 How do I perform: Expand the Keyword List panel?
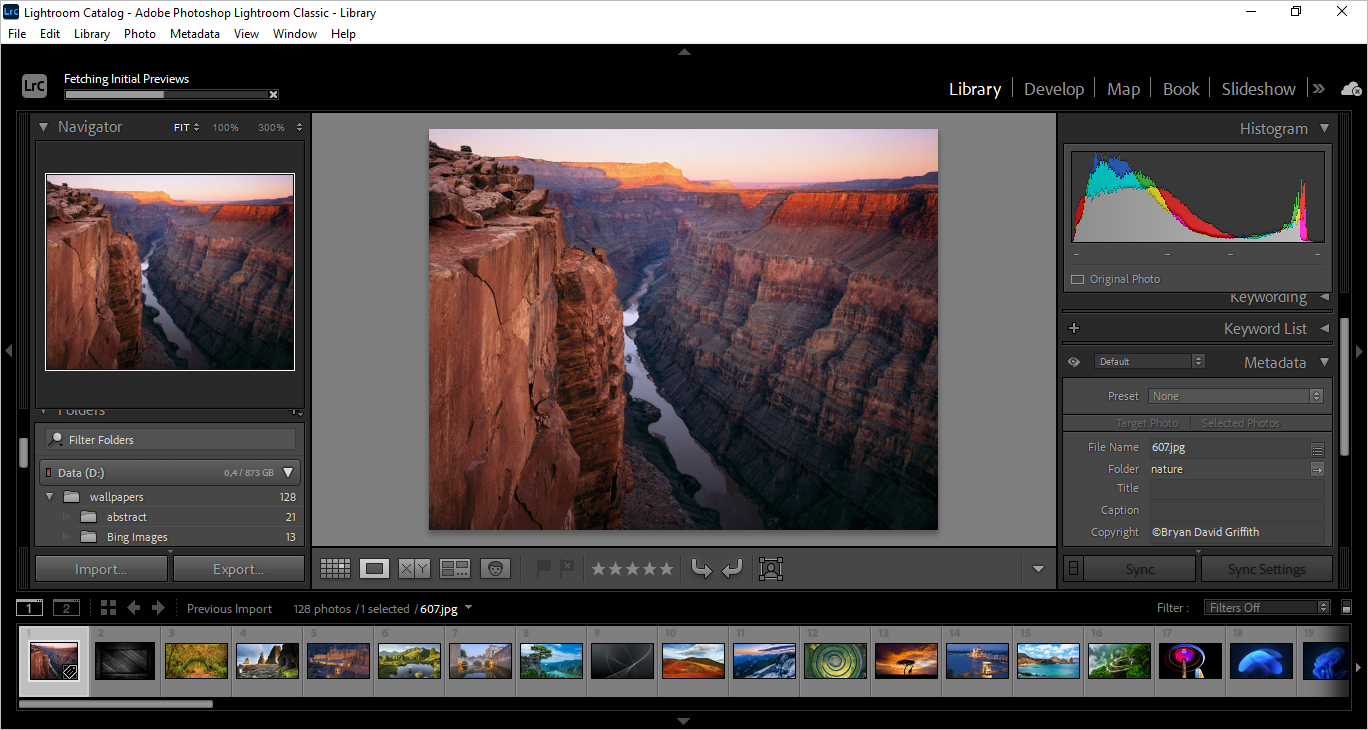point(1324,328)
